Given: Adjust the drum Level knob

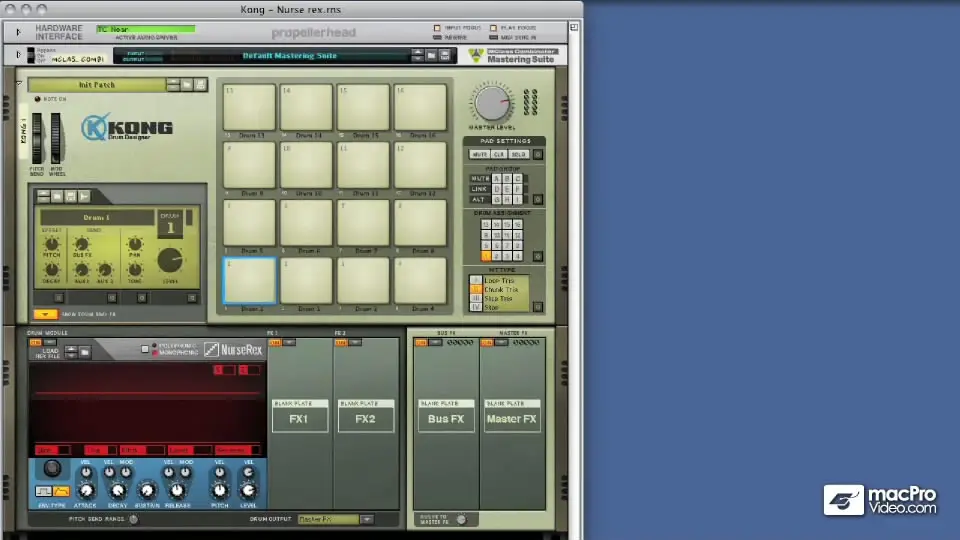Looking at the screenshot, I should [170, 260].
